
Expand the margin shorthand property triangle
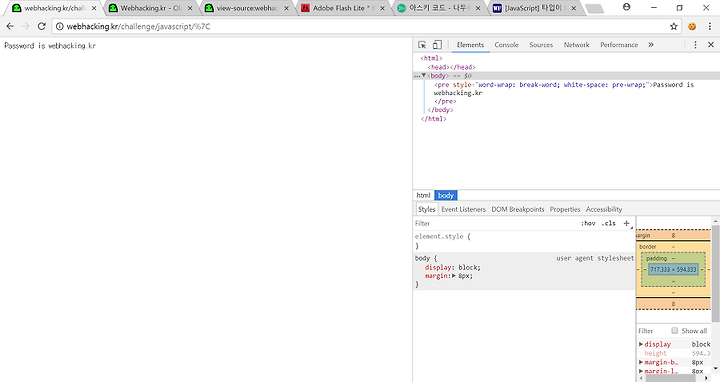(454, 276)
